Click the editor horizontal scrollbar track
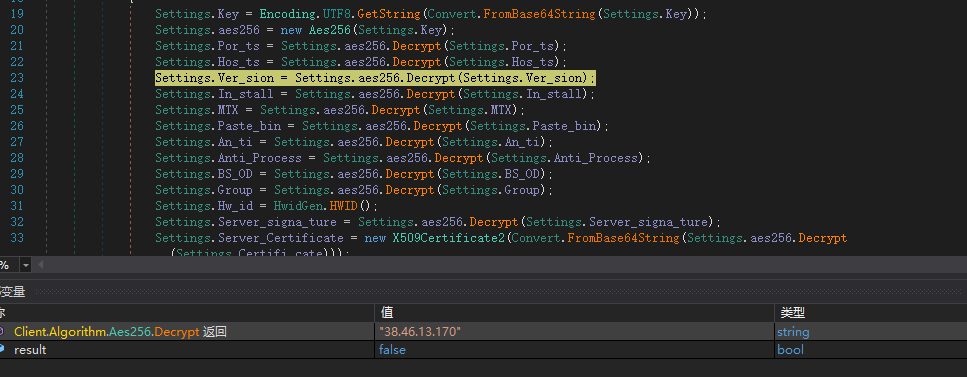 (x=506, y=265)
